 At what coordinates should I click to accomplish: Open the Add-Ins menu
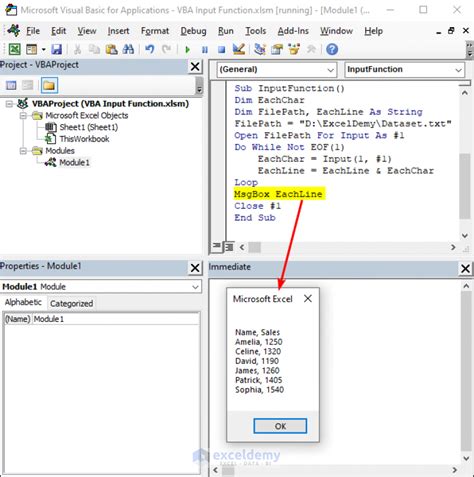point(293,31)
